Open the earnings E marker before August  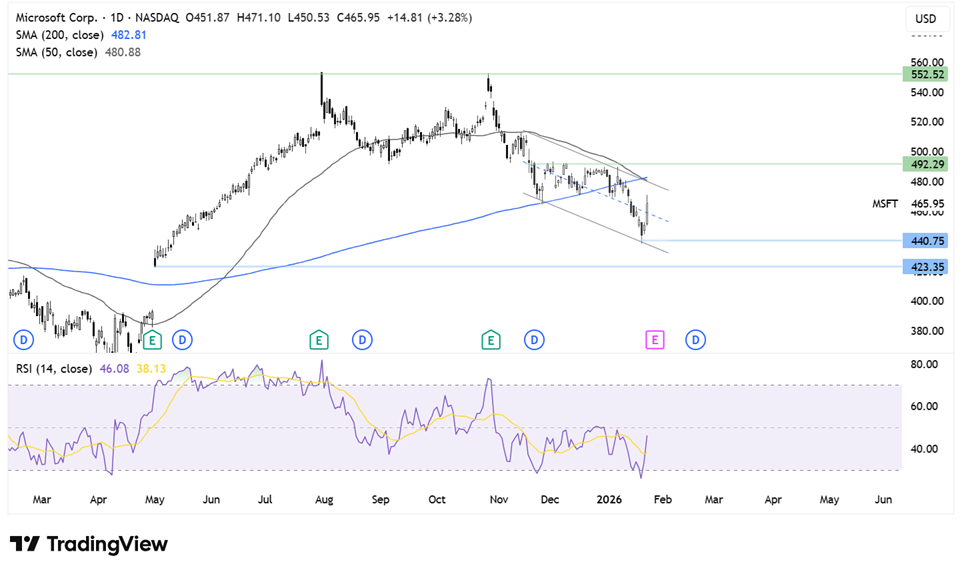point(318,340)
